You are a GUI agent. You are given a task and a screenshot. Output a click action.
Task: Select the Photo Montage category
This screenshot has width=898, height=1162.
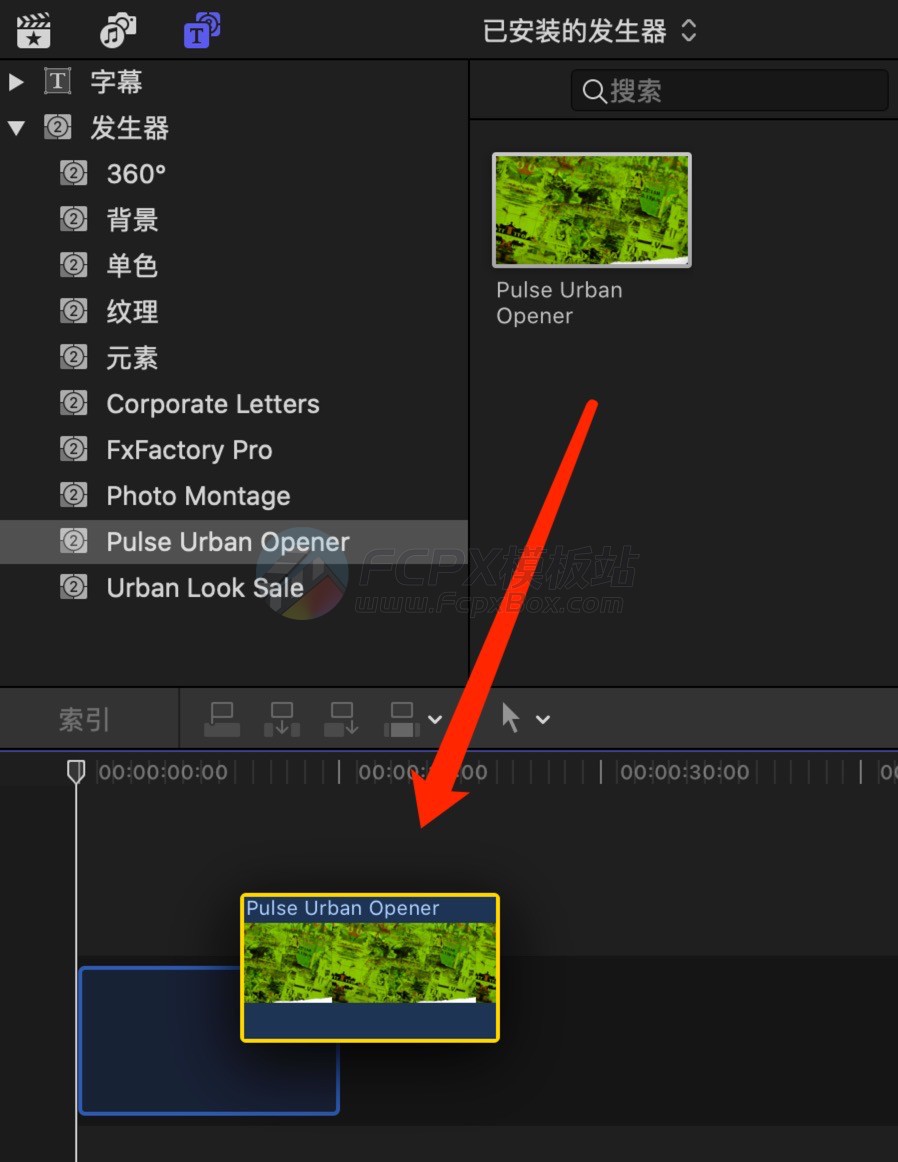[199, 496]
